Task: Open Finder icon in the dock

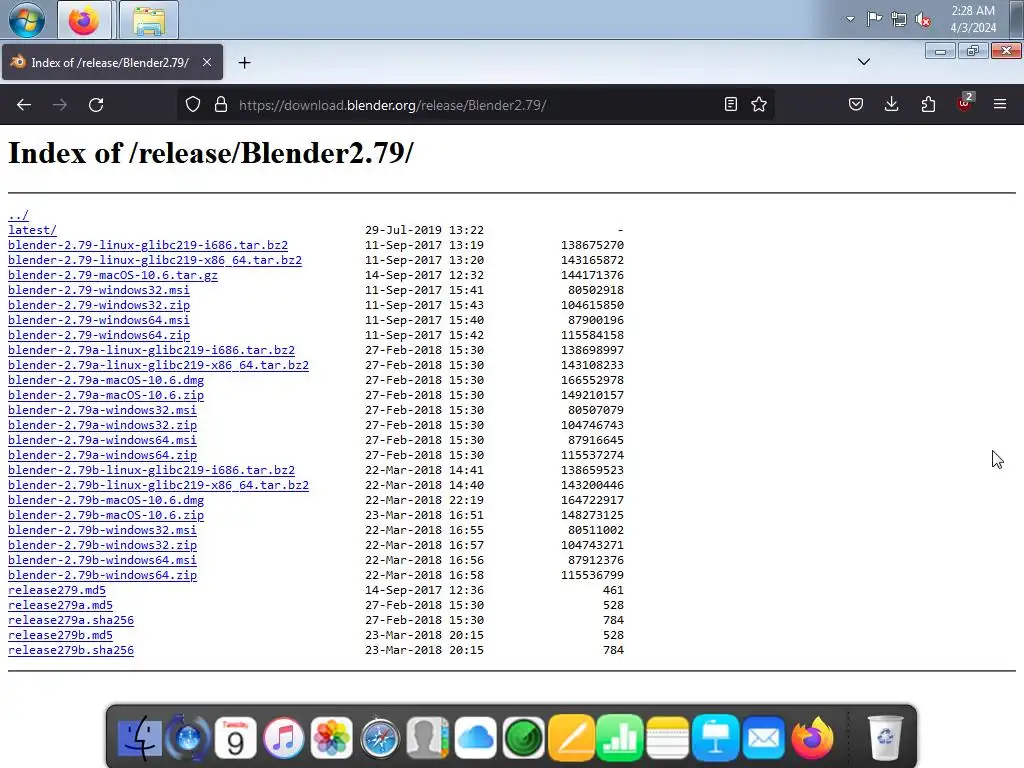Action: click(140, 739)
